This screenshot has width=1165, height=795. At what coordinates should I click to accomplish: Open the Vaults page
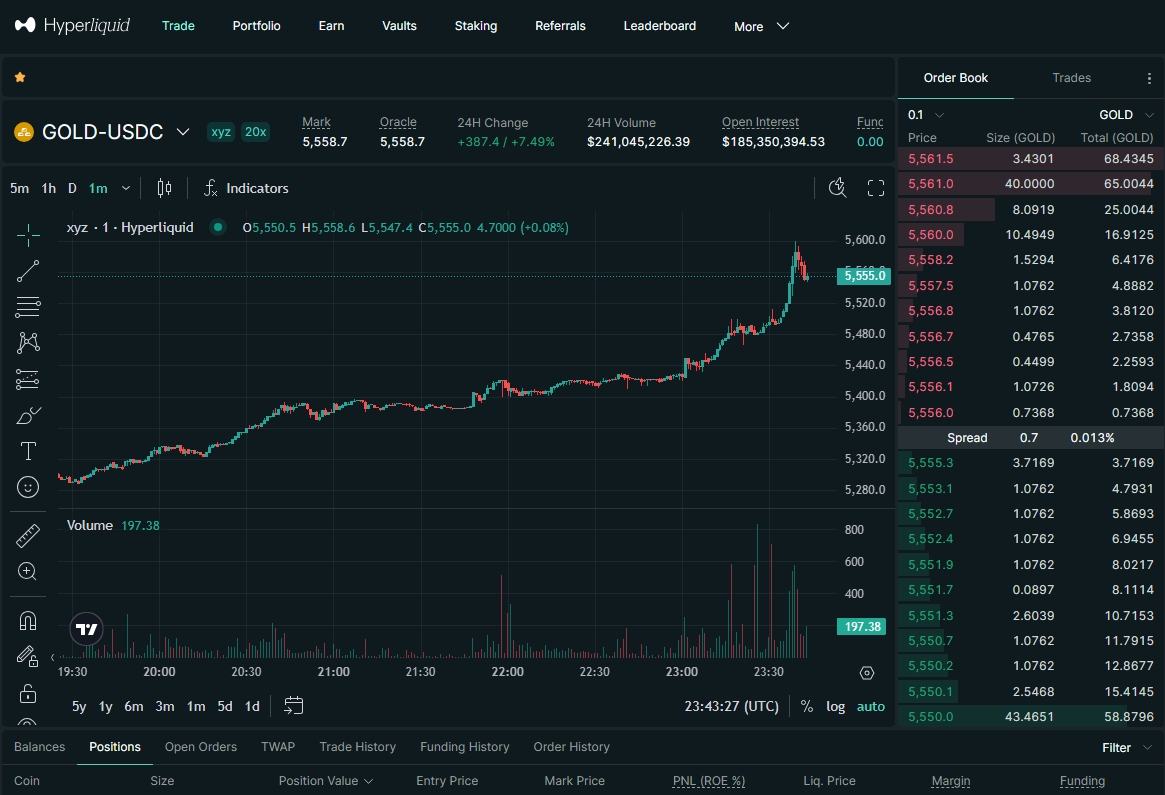[x=399, y=26]
